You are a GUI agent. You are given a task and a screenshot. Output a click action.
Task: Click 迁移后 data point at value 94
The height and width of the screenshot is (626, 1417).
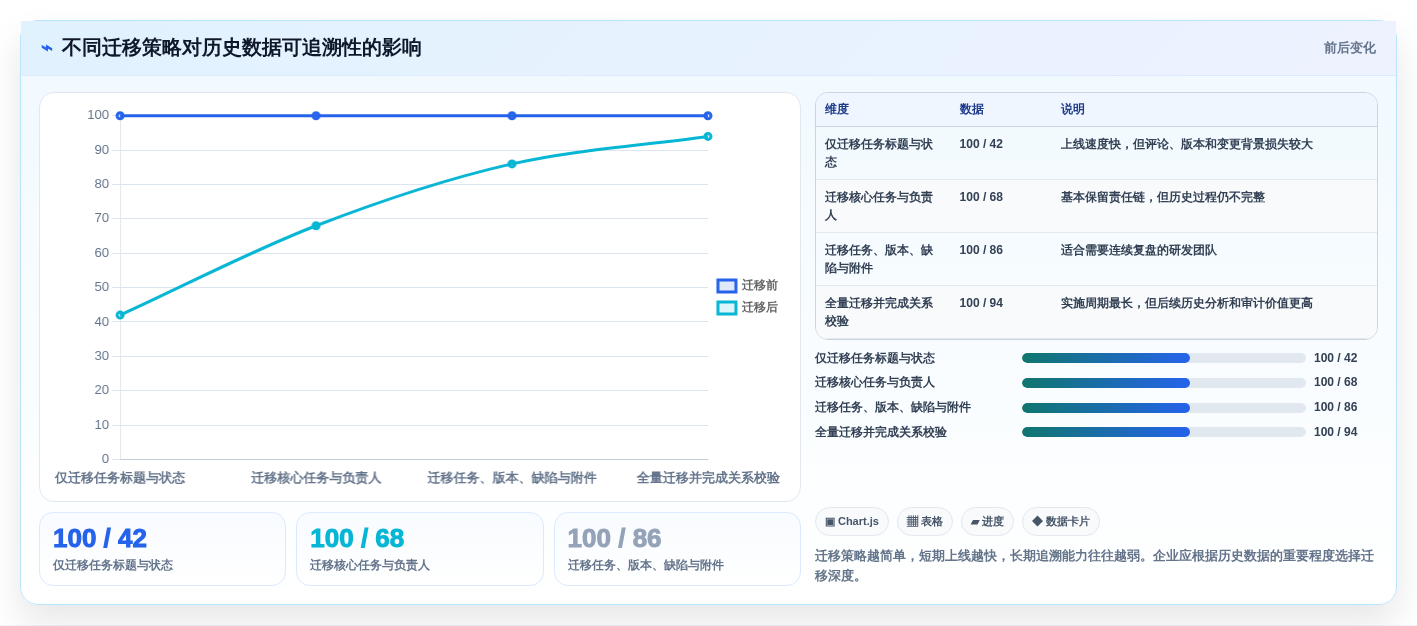click(x=708, y=137)
